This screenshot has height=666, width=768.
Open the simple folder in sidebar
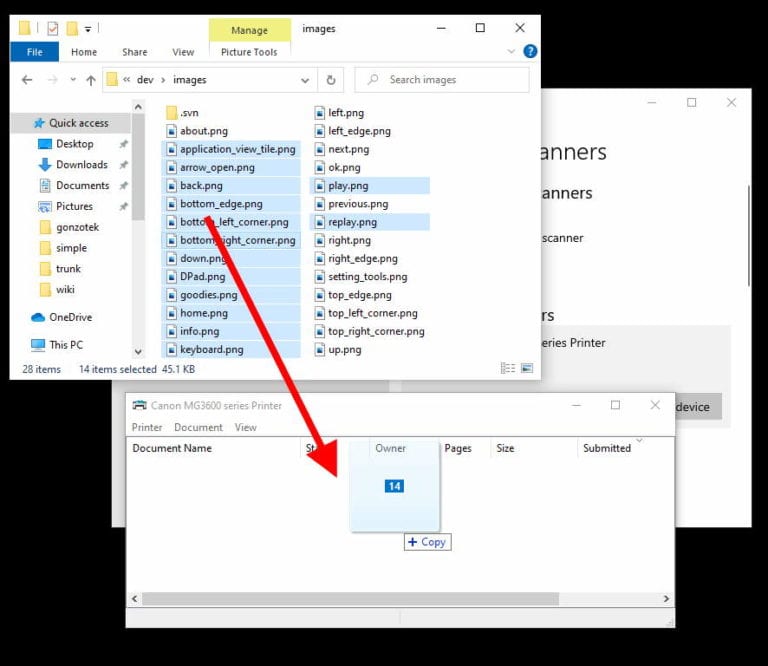(x=71, y=248)
